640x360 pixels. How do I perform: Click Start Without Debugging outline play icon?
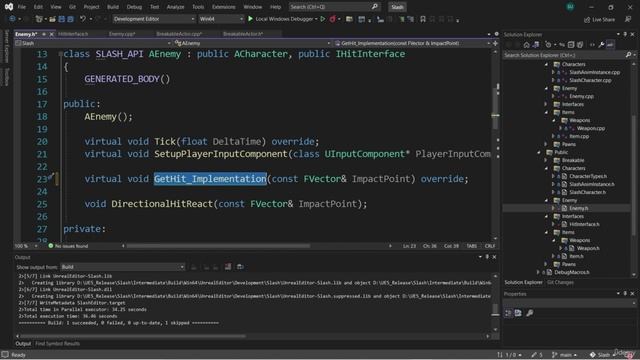(x=322, y=19)
